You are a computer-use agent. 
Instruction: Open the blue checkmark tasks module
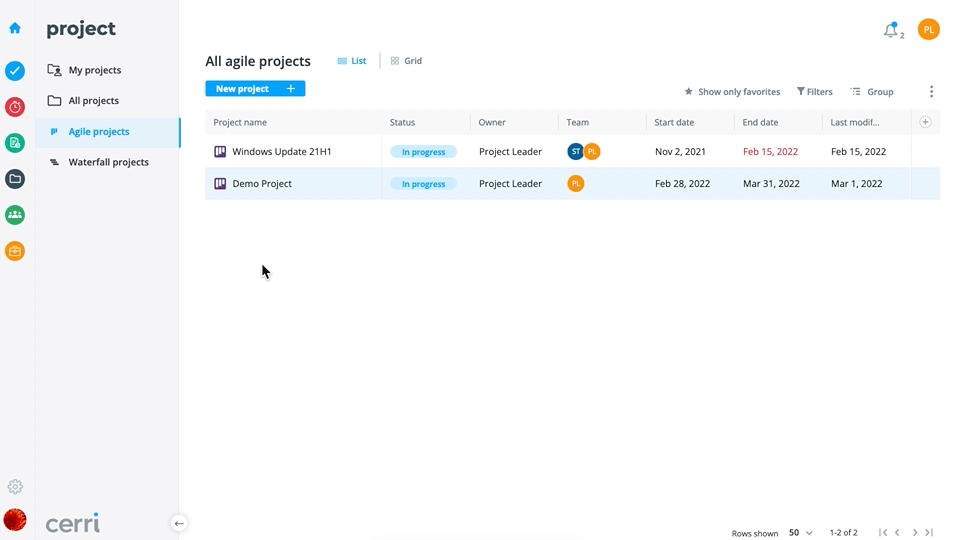click(15, 71)
